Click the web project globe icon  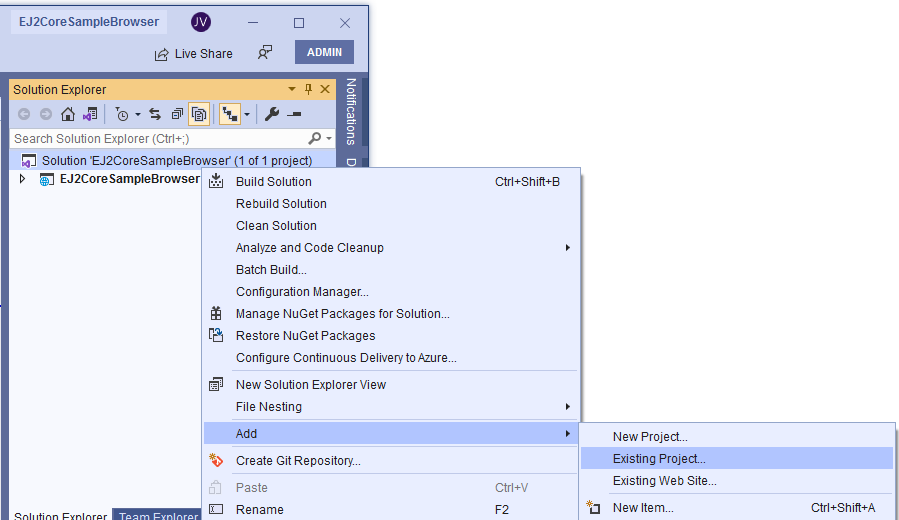click(46, 179)
